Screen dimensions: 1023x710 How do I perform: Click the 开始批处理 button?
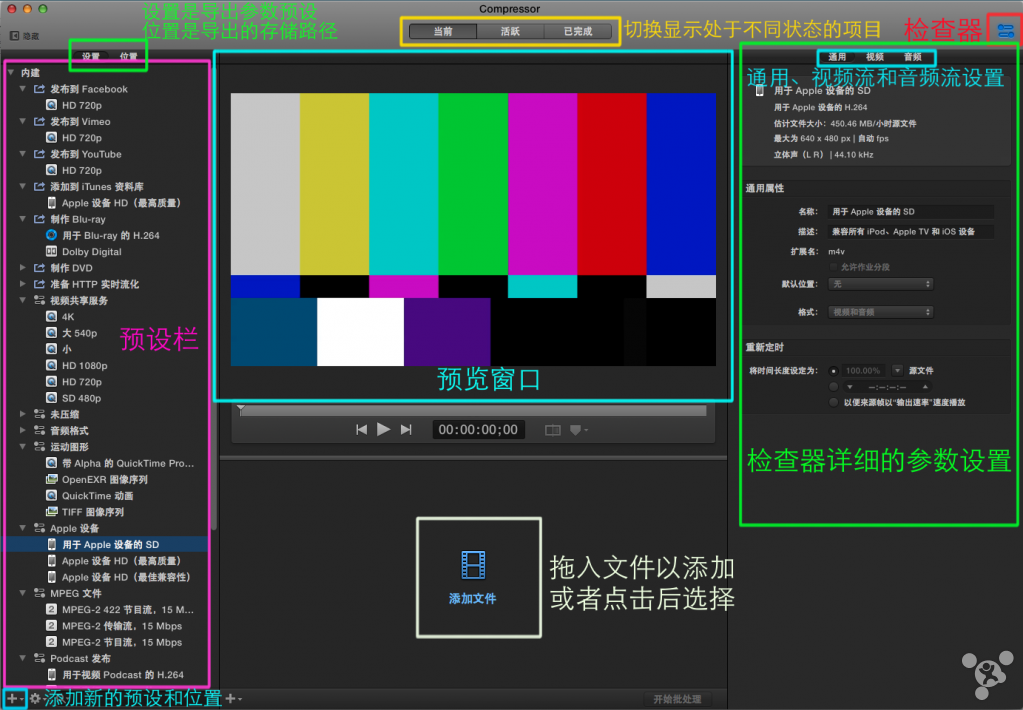tap(677, 698)
